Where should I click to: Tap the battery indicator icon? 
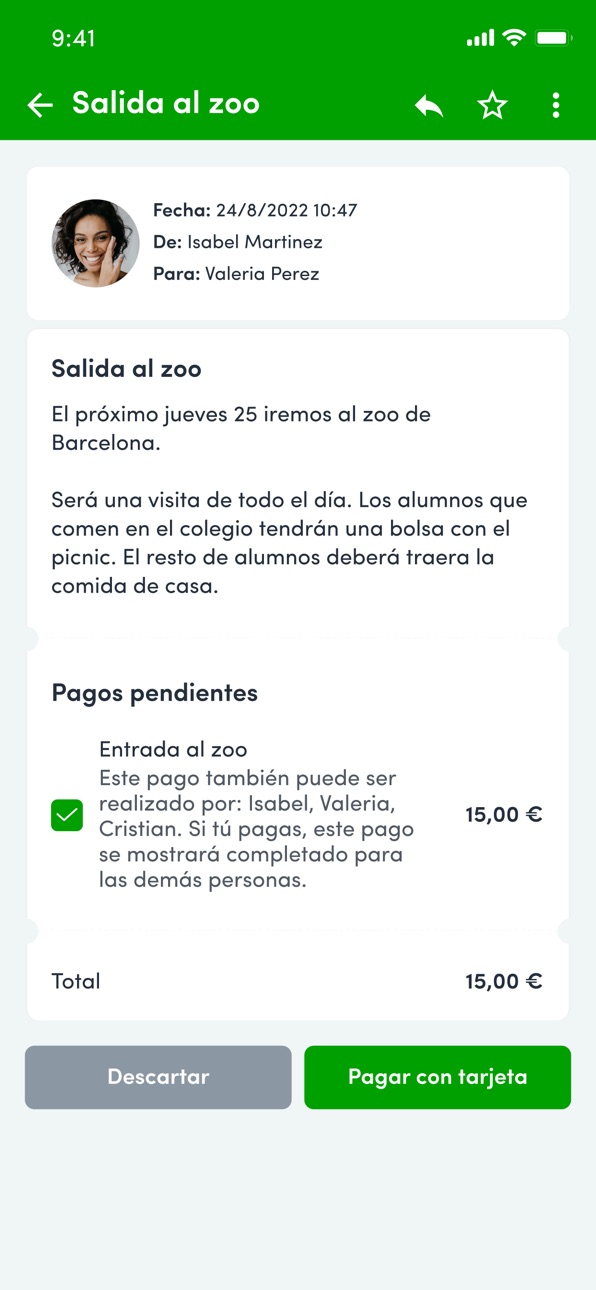coord(552,38)
